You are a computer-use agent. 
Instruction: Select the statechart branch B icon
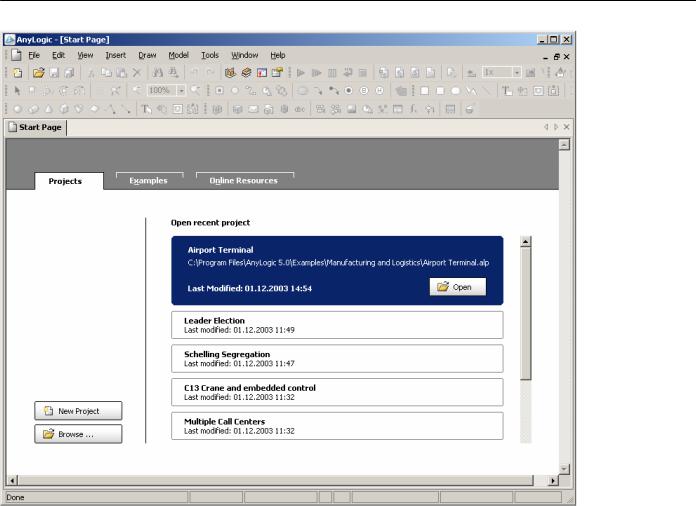pos(364,91)
